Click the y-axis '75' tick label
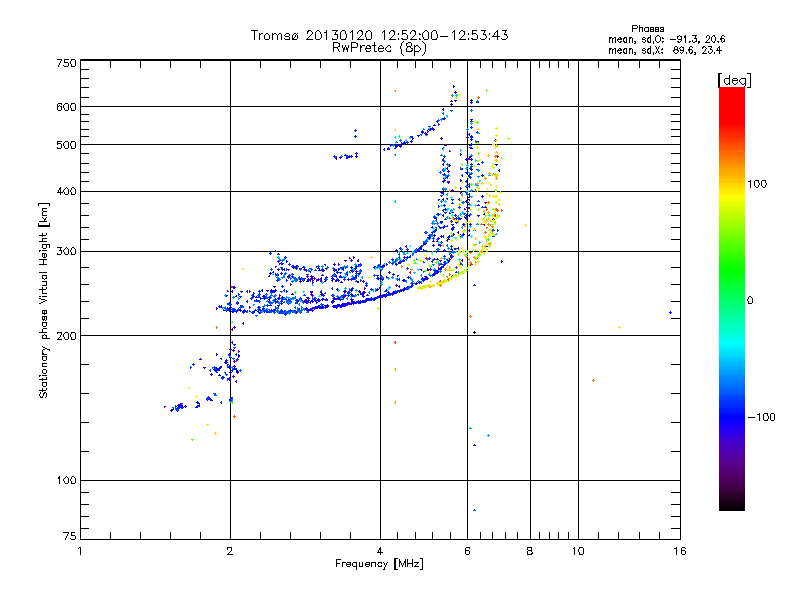 [x=70, y=536]
